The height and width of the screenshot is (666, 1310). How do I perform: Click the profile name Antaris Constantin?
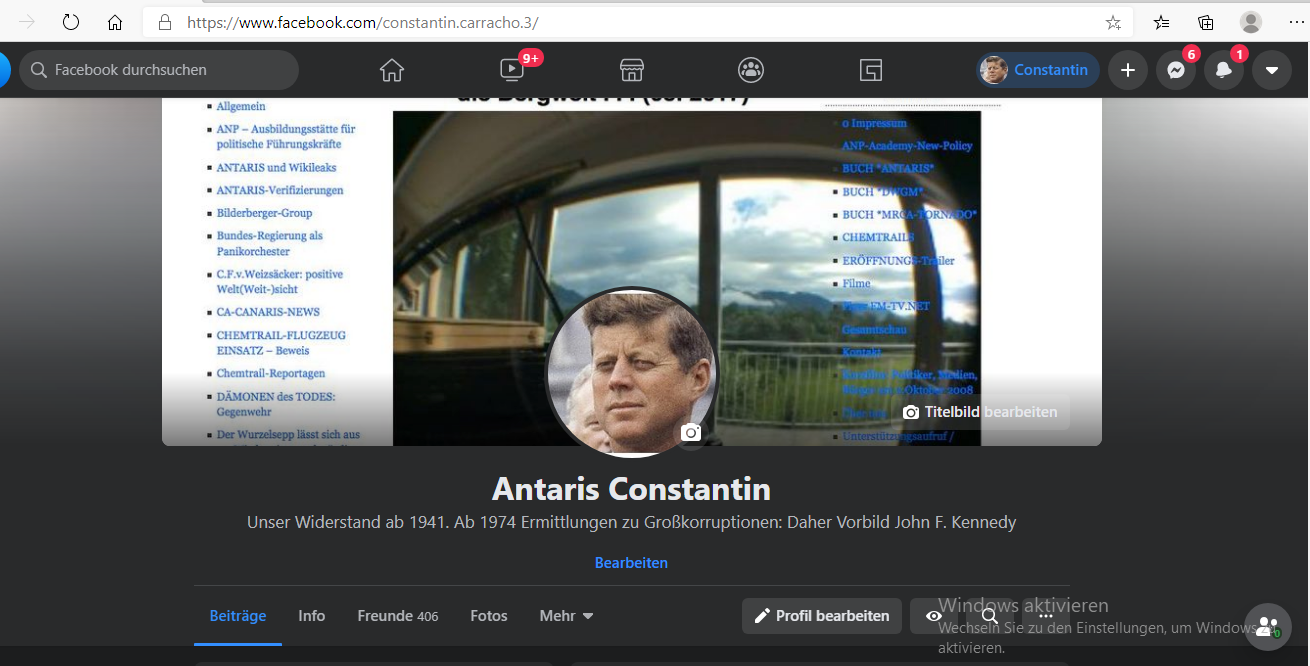tap(631, 489)
